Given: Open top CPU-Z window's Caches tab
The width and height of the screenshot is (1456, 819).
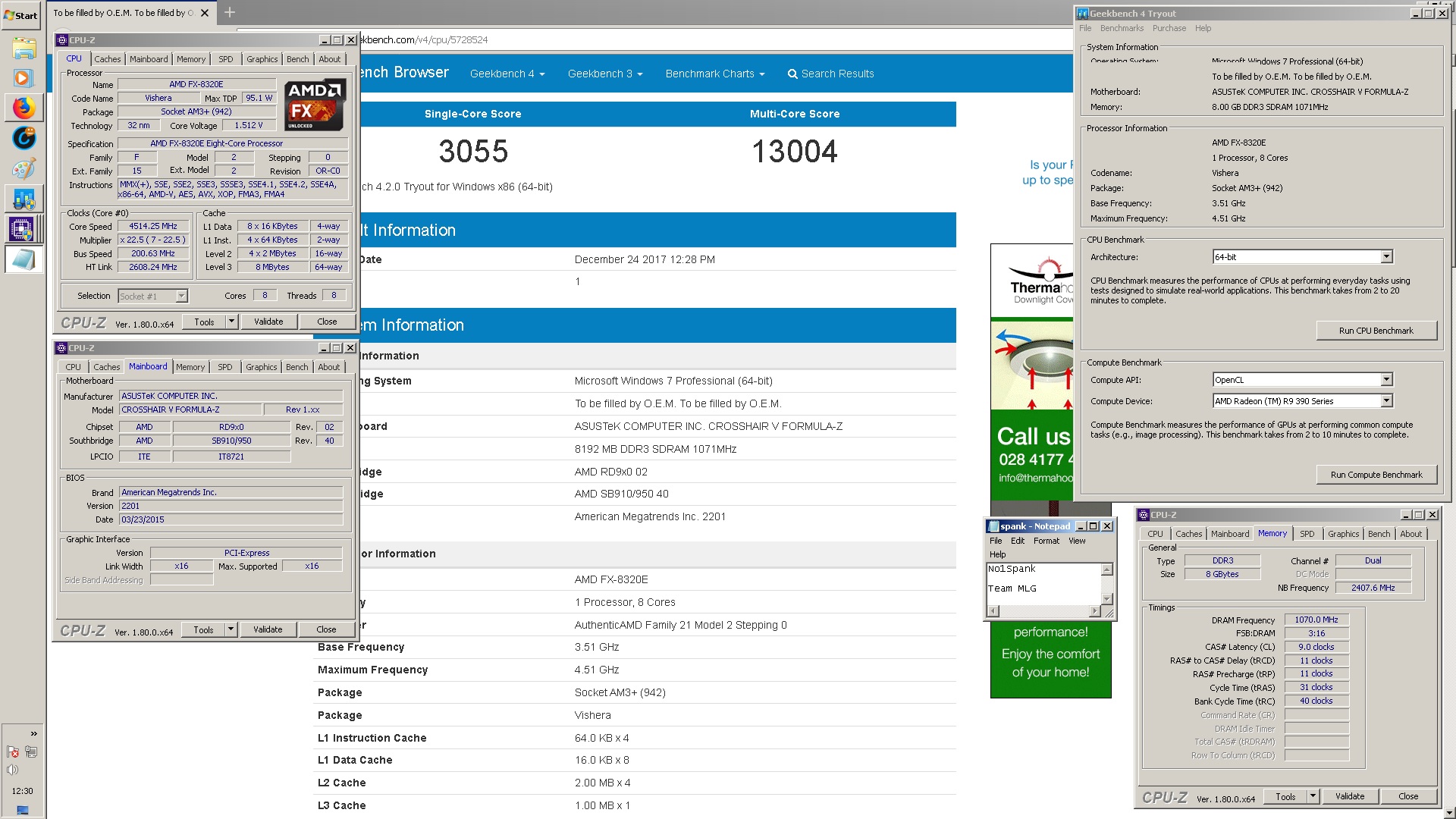Looking at the screenshot, I should click(x=108, y=59).
